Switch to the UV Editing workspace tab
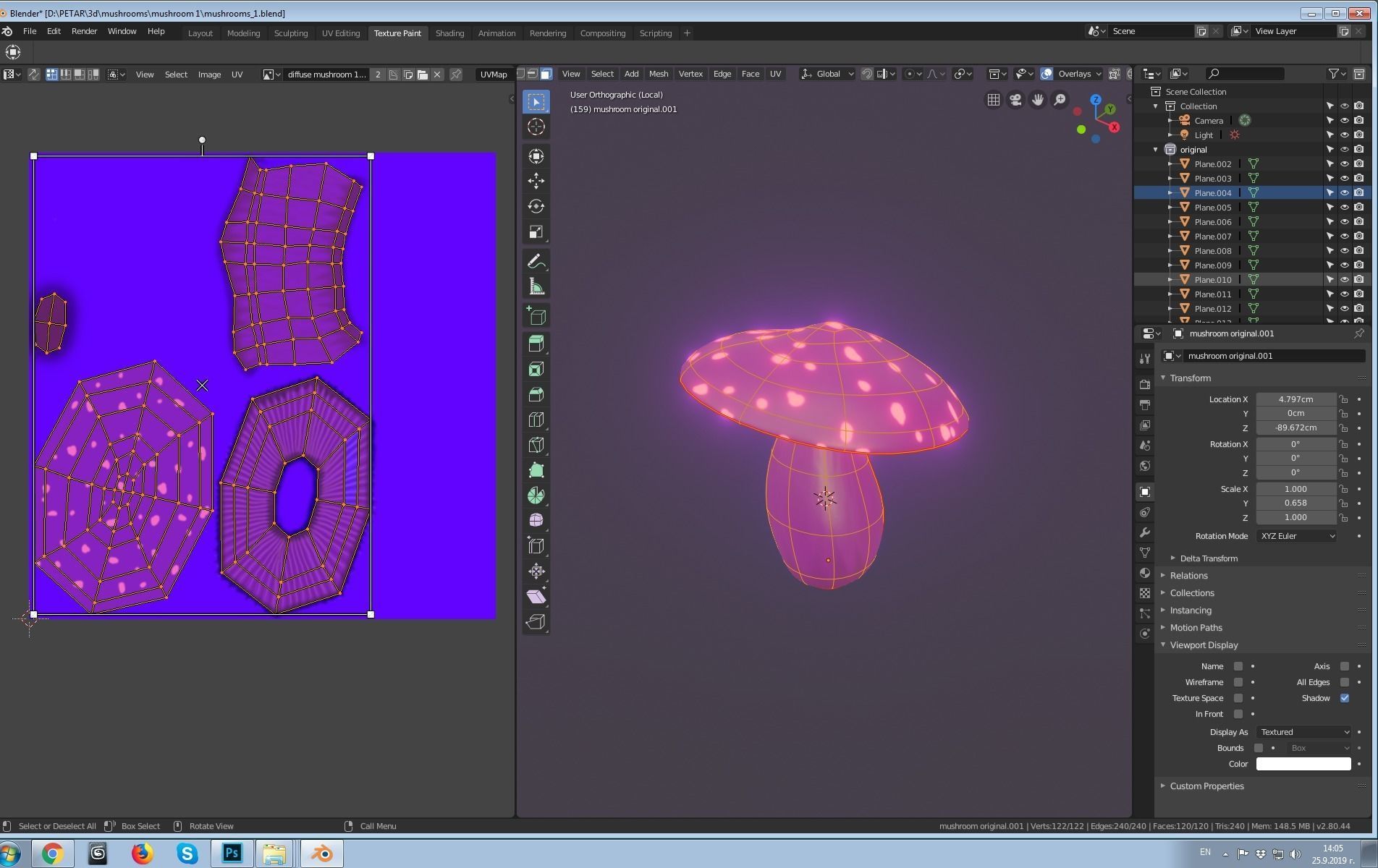1378x868 pixels. (x=340, y=33)
